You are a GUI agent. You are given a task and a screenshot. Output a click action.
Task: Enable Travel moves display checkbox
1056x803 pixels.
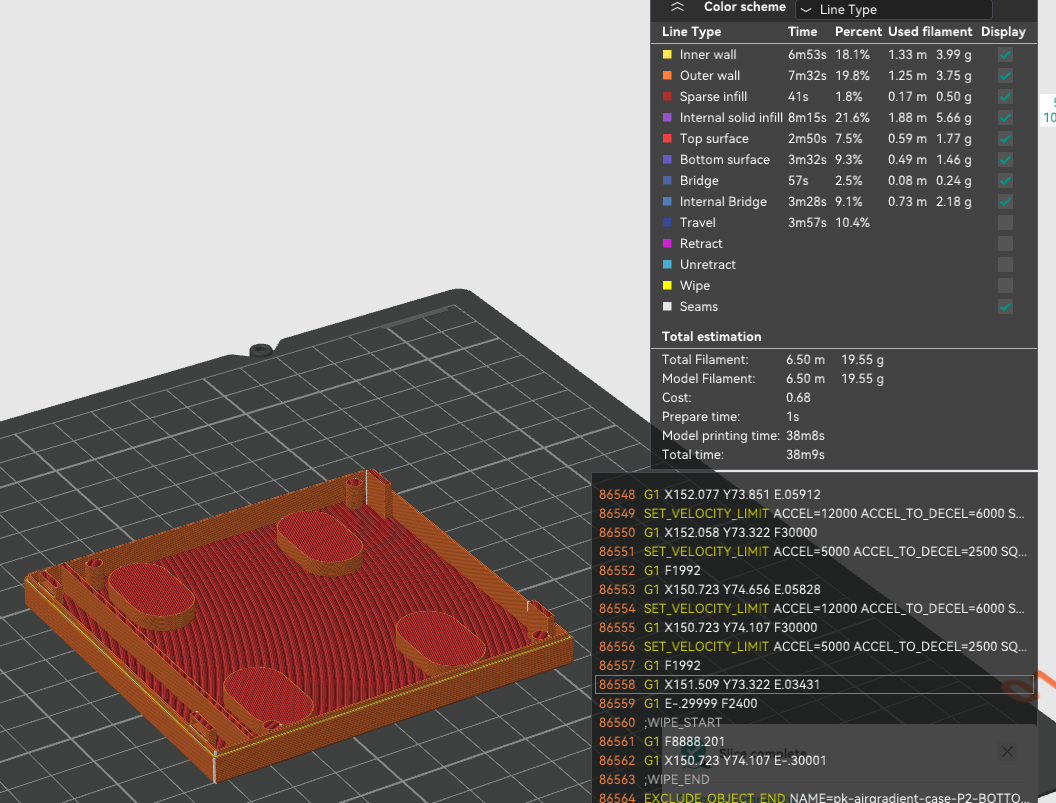pyautogui.click(x=1005, y=222)
